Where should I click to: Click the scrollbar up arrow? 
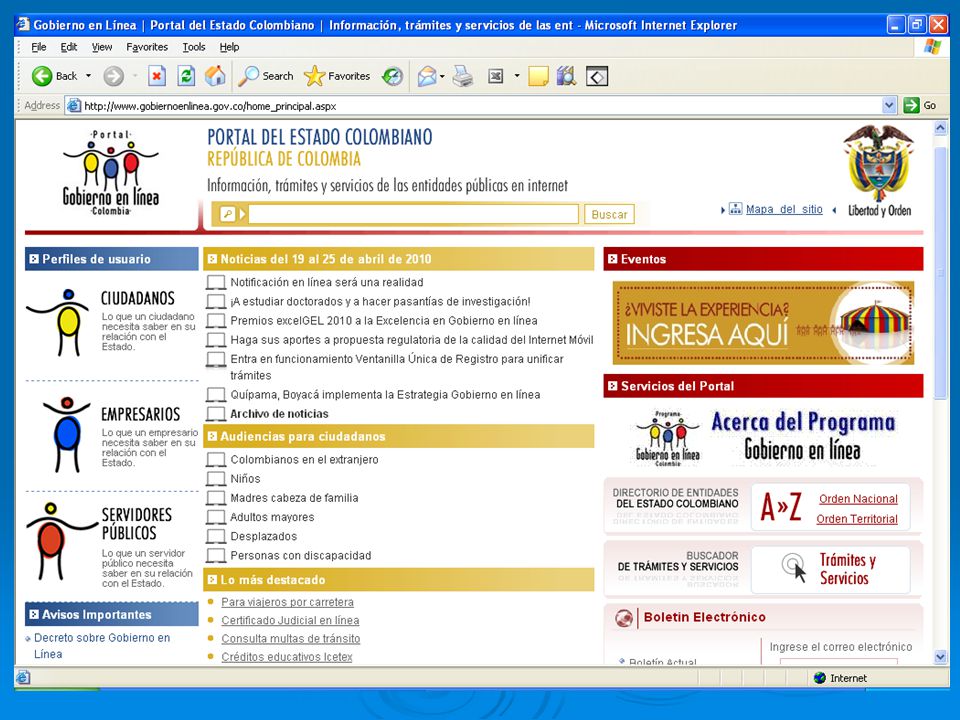pos(940,128)
